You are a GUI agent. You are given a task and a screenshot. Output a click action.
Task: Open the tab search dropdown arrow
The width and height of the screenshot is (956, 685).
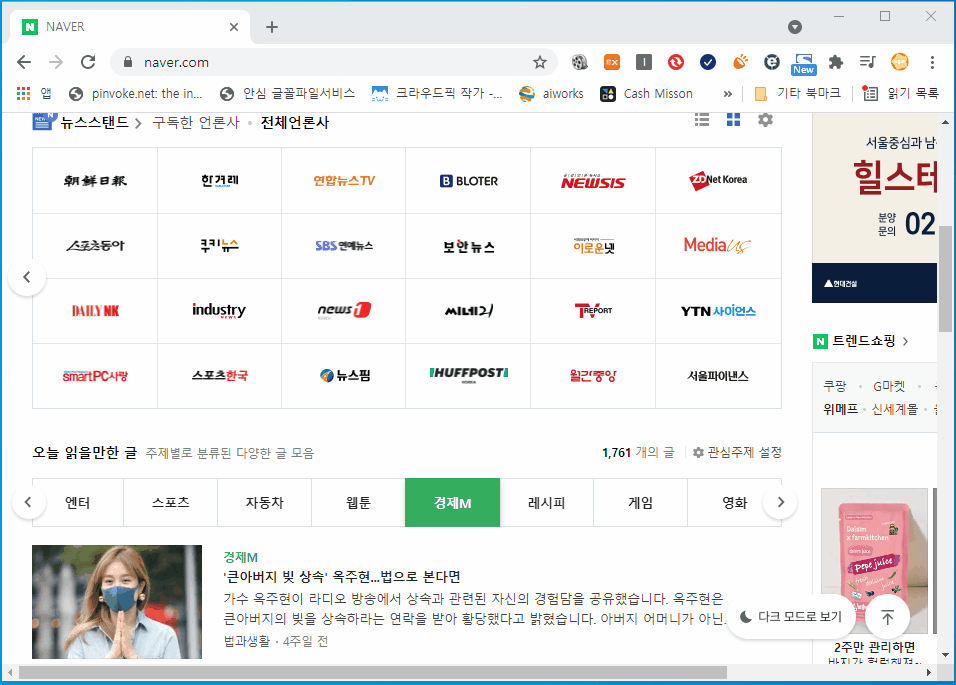[x=794, y=27]
